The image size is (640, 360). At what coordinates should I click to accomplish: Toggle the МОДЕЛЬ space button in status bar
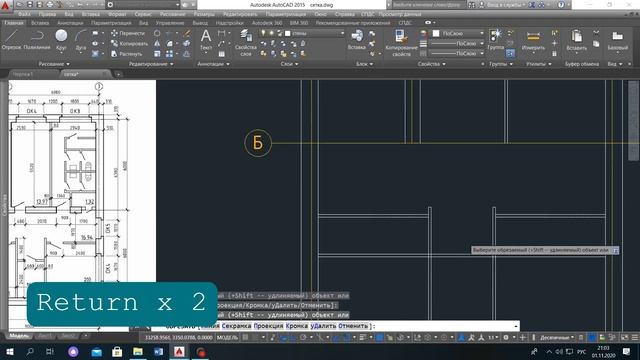pyautogui.click(x=227, y=338)
